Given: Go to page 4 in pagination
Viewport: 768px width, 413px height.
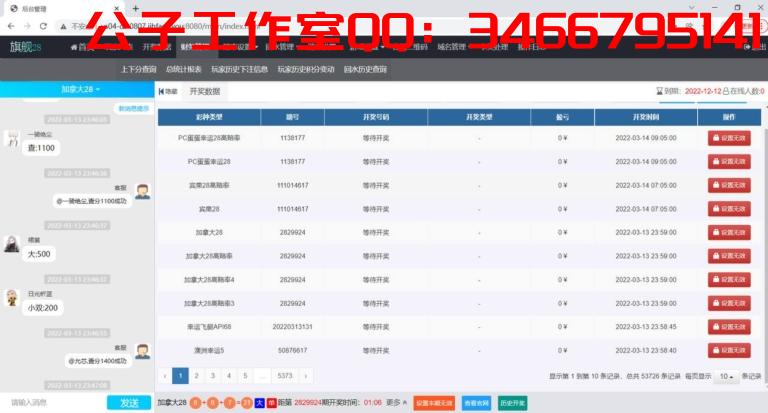Looking at the screenshot, I should pyautogui.click(x=229, y=376).
